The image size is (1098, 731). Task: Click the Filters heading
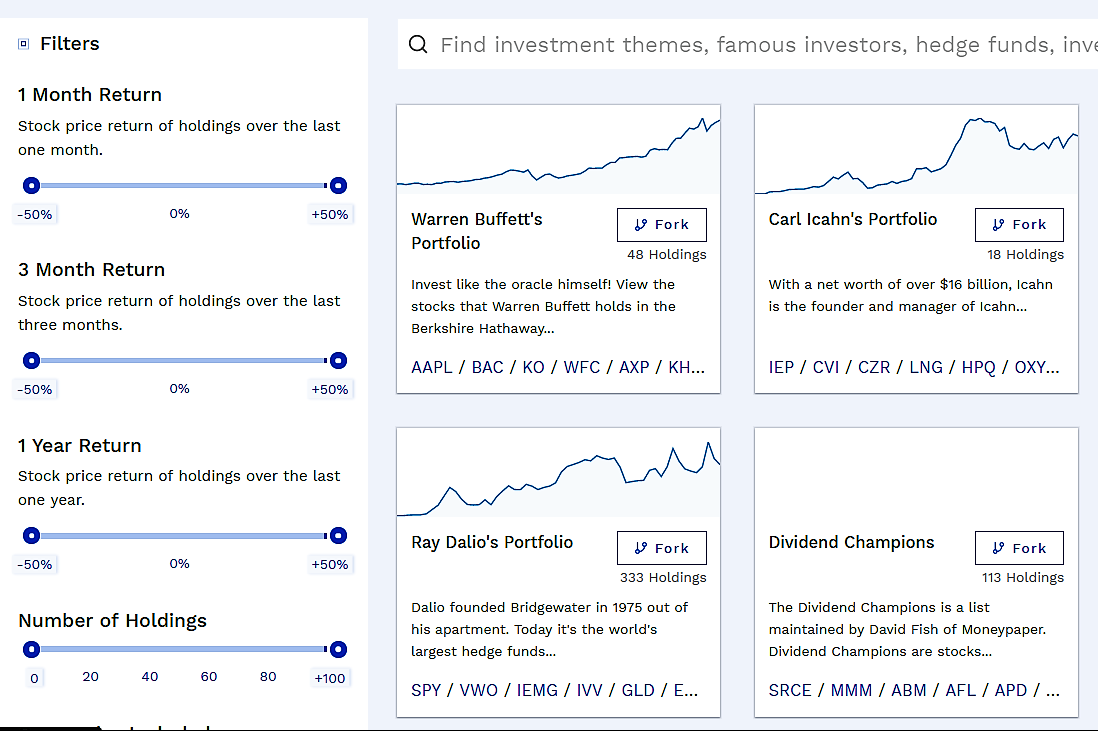click(x=70, y=44)
